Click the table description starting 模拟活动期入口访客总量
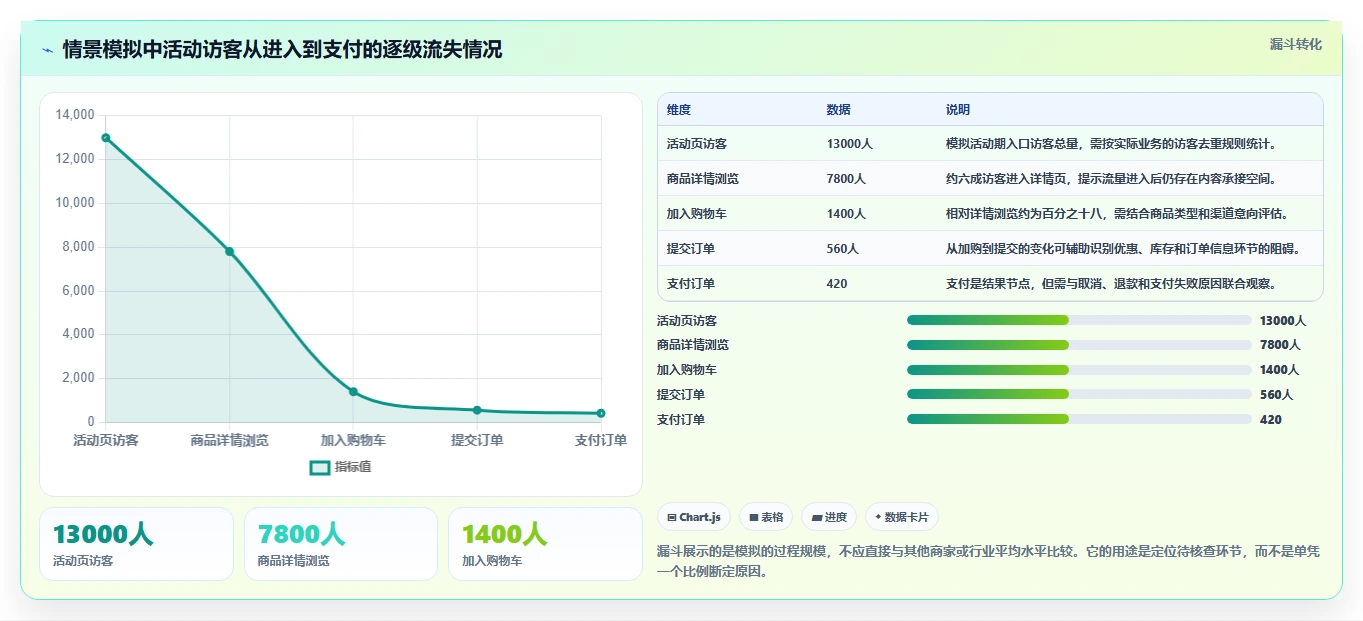 click(x=1112, y=144)
